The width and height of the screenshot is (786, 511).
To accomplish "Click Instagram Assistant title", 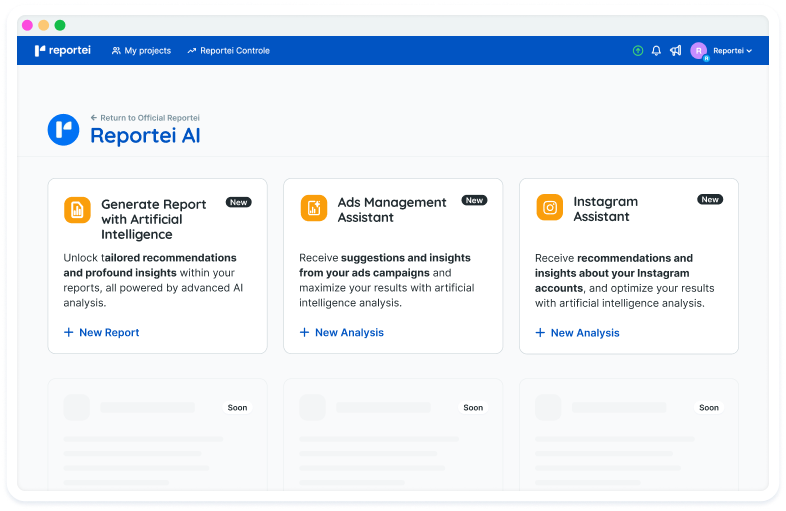I will pyautogui.click(x=606, y=209).
